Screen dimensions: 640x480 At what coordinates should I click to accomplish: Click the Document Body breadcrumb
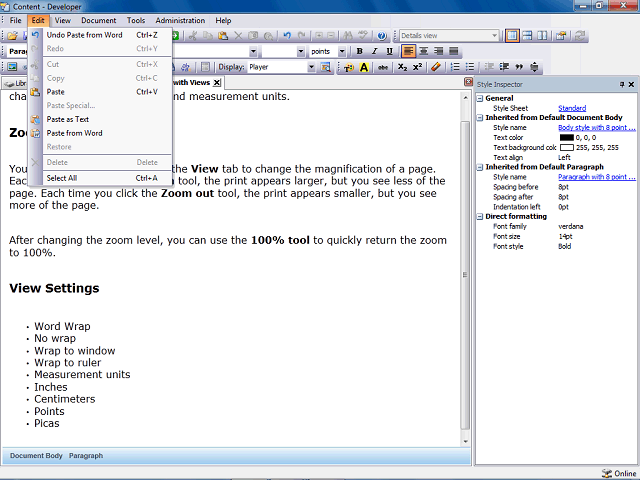coord(36,456)
